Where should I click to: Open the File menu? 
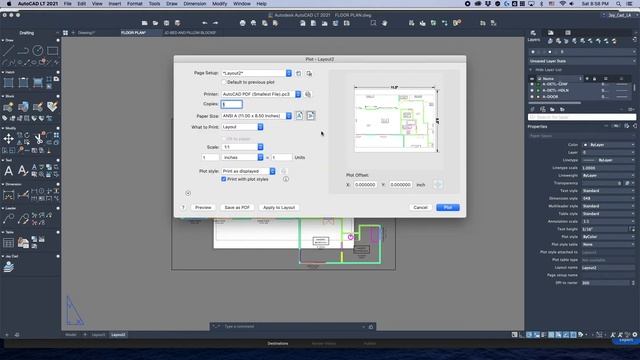click(x=68, y=4)
